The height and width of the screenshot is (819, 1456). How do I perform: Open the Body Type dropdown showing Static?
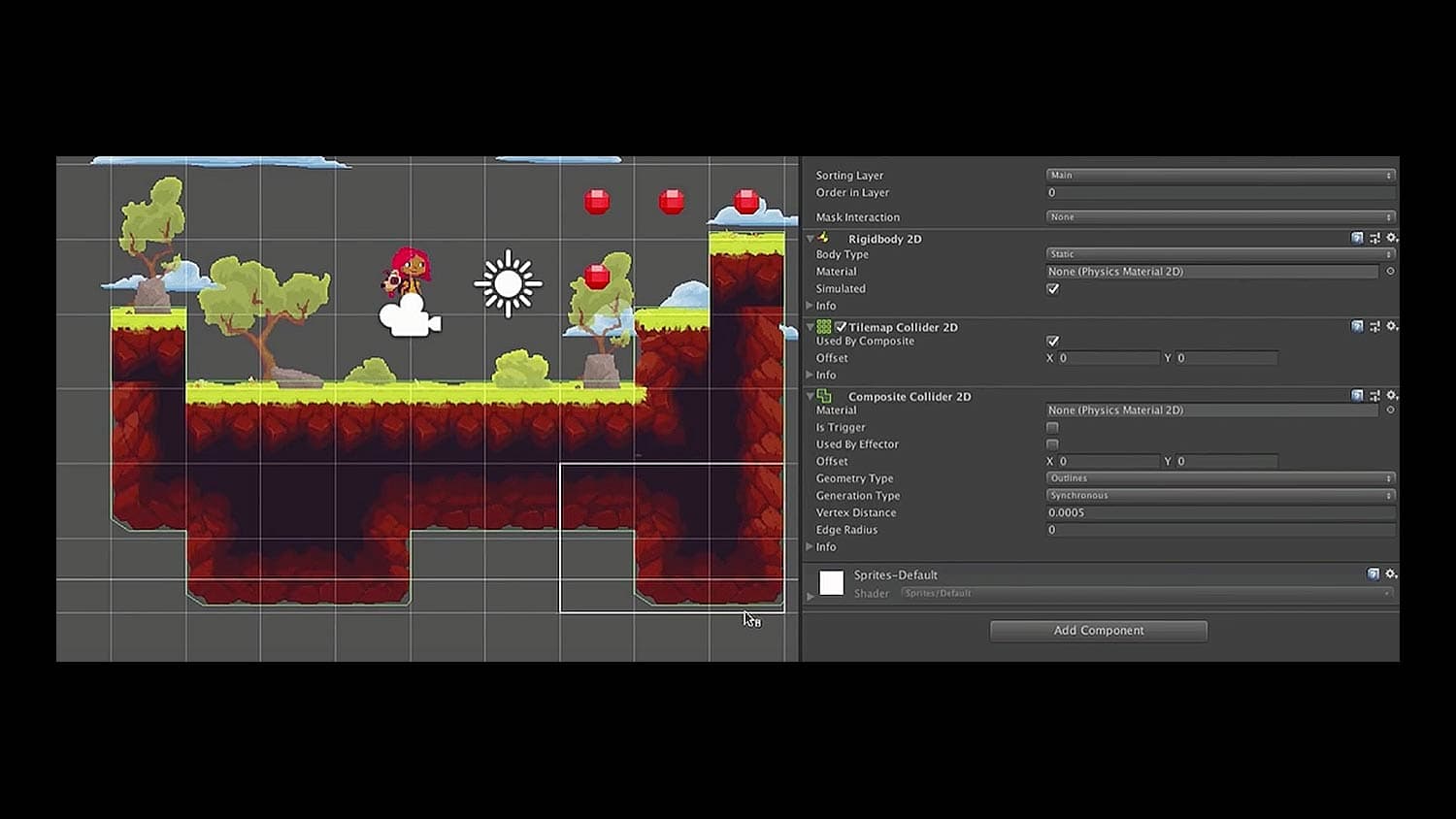point(1219,254)
